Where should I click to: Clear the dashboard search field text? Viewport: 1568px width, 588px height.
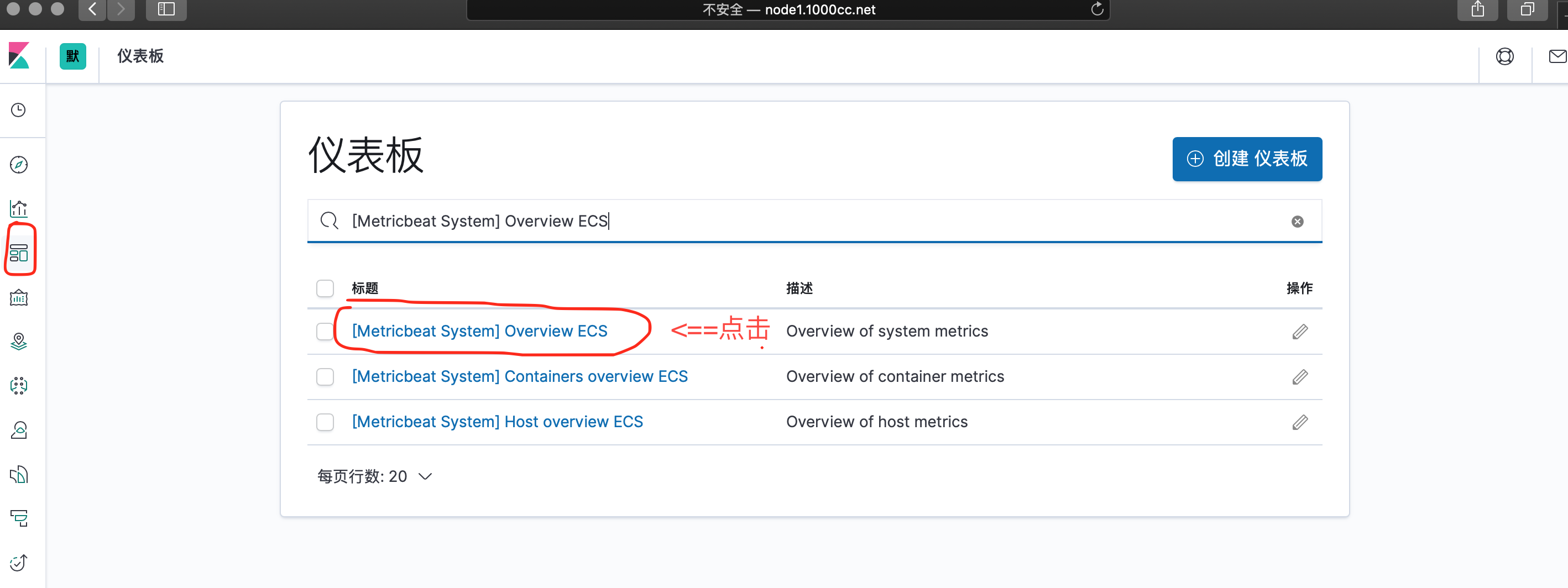tap(1297, 222)
